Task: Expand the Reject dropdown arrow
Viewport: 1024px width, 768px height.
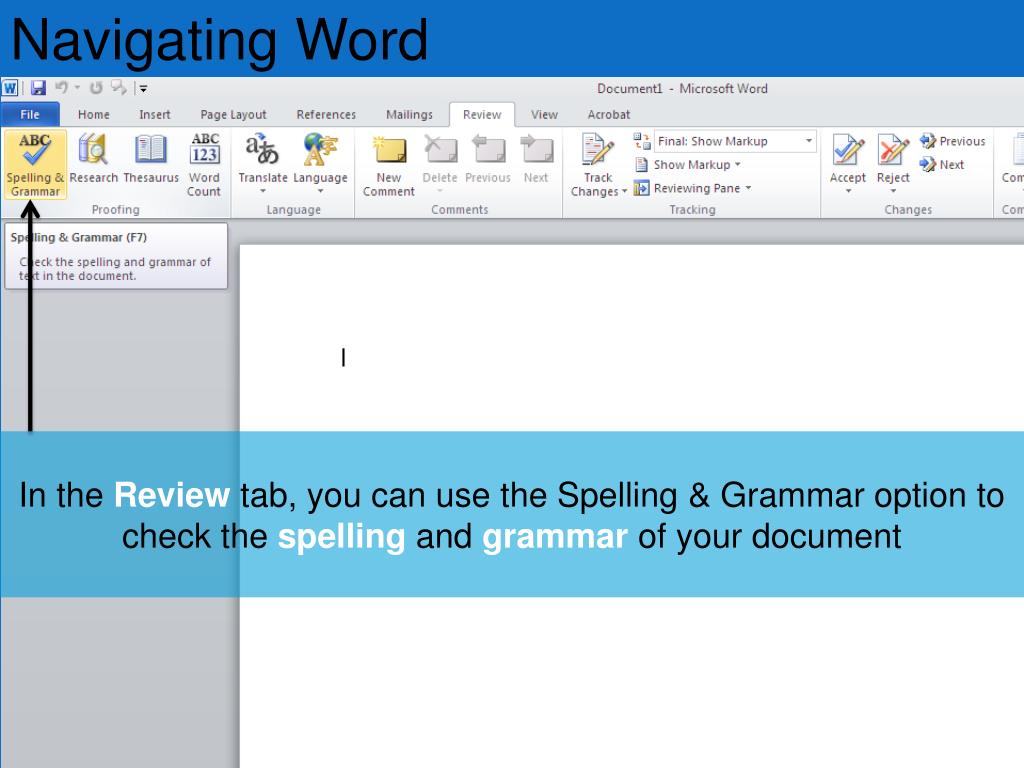Action: (x=893, y=191)
